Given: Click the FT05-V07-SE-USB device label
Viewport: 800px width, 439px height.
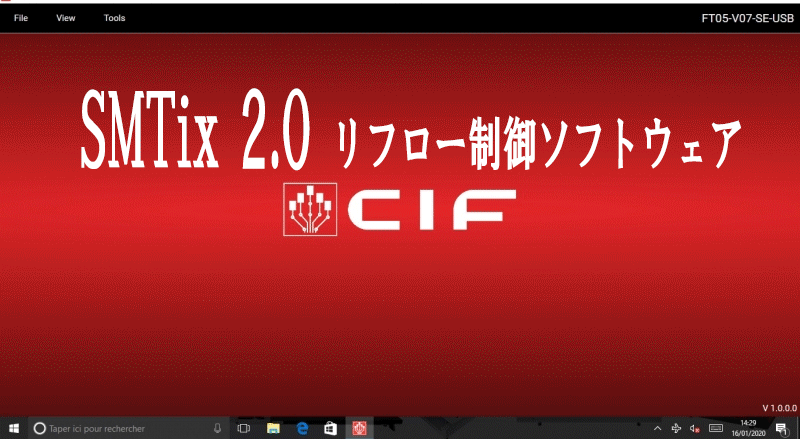Looking at the screenshot, I should click(747, 18).
